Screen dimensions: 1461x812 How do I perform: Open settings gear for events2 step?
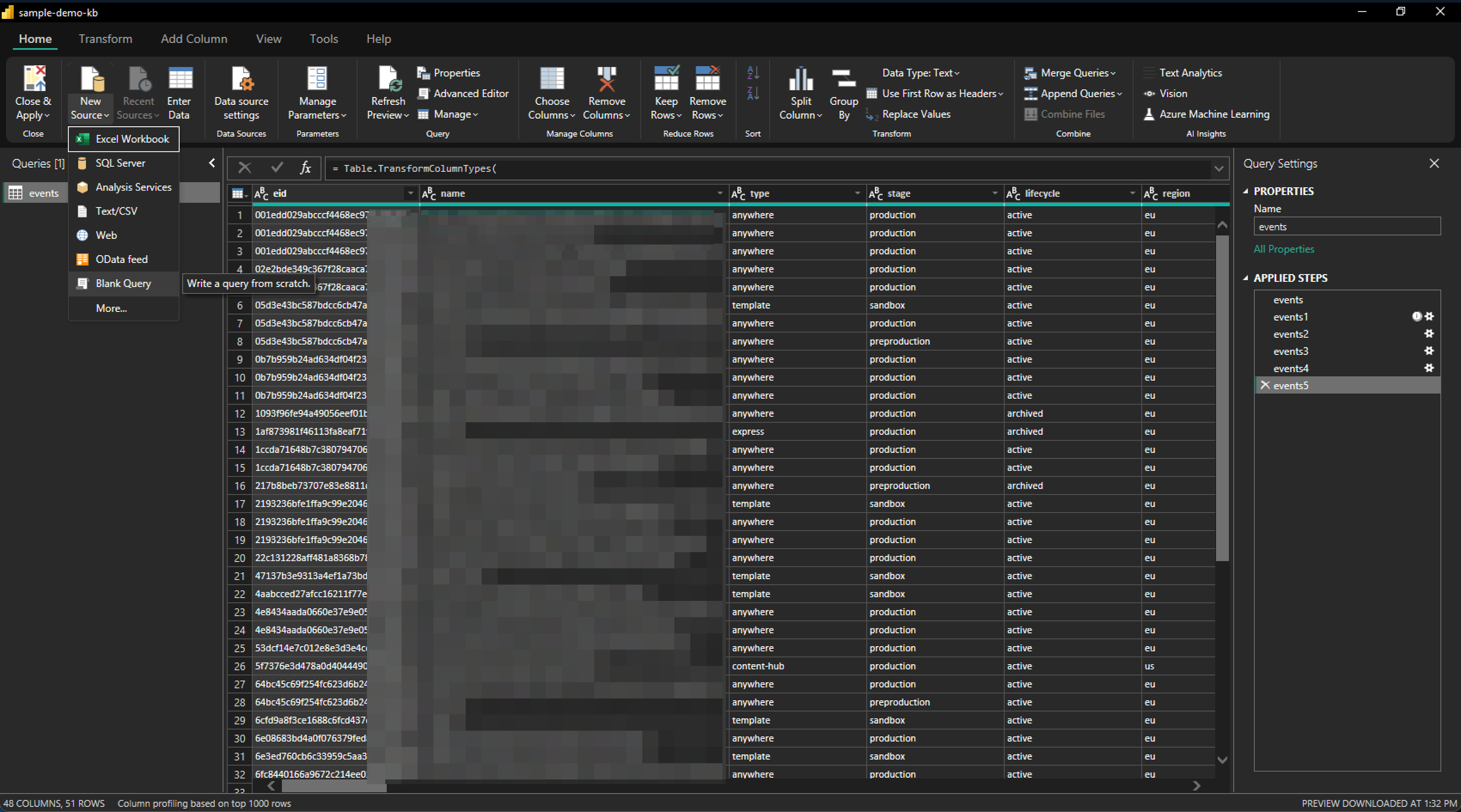tap(1429, 334)
